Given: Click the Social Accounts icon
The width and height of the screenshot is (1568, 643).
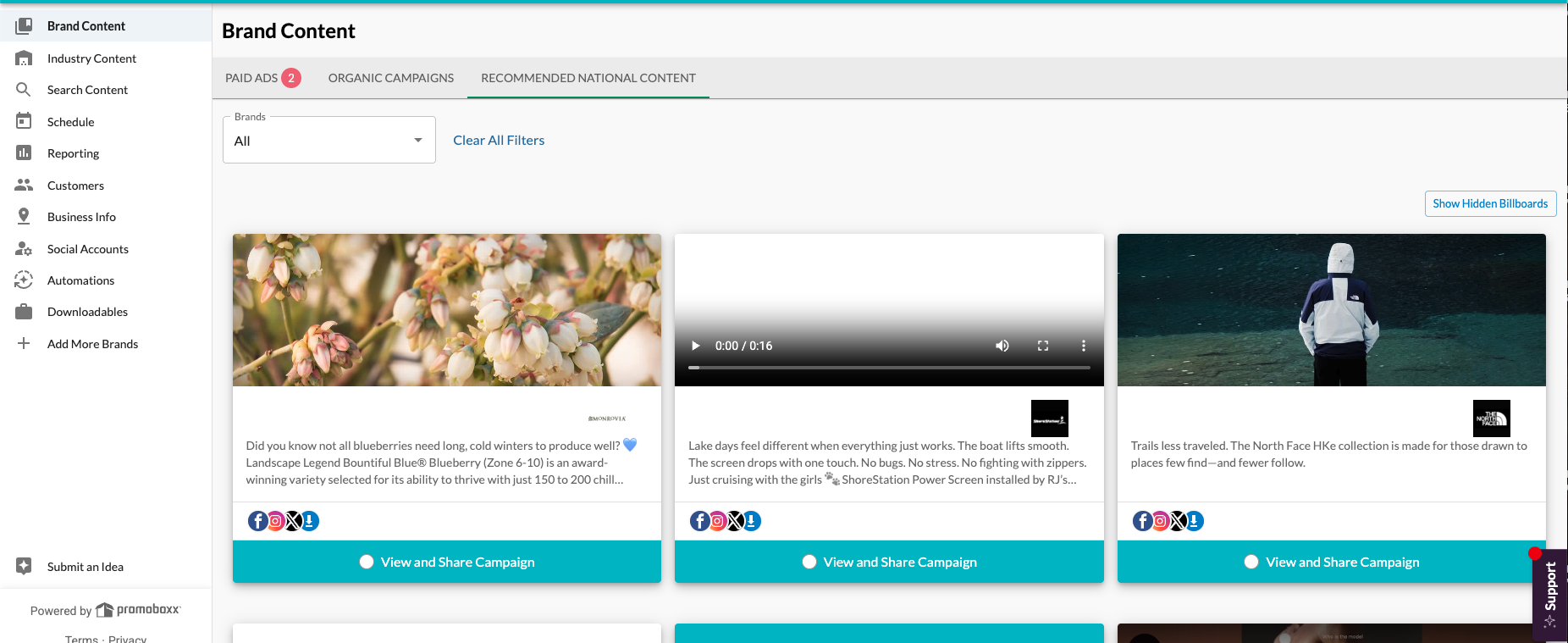Looking at the screenshot, I should click(24, 249).
